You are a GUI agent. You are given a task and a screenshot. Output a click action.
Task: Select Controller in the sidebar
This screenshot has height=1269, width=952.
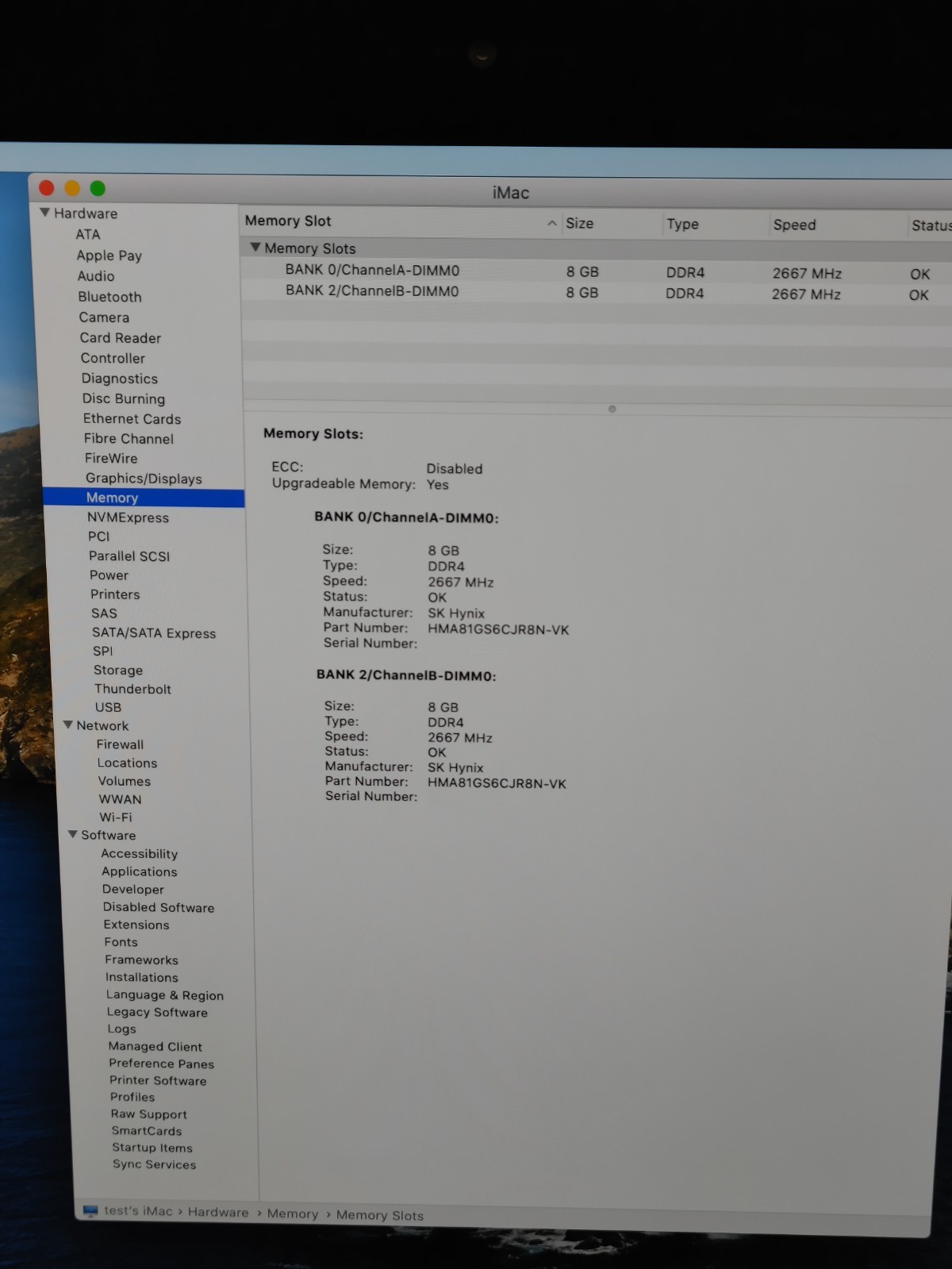pyautogui.click(x=113, y=359)
